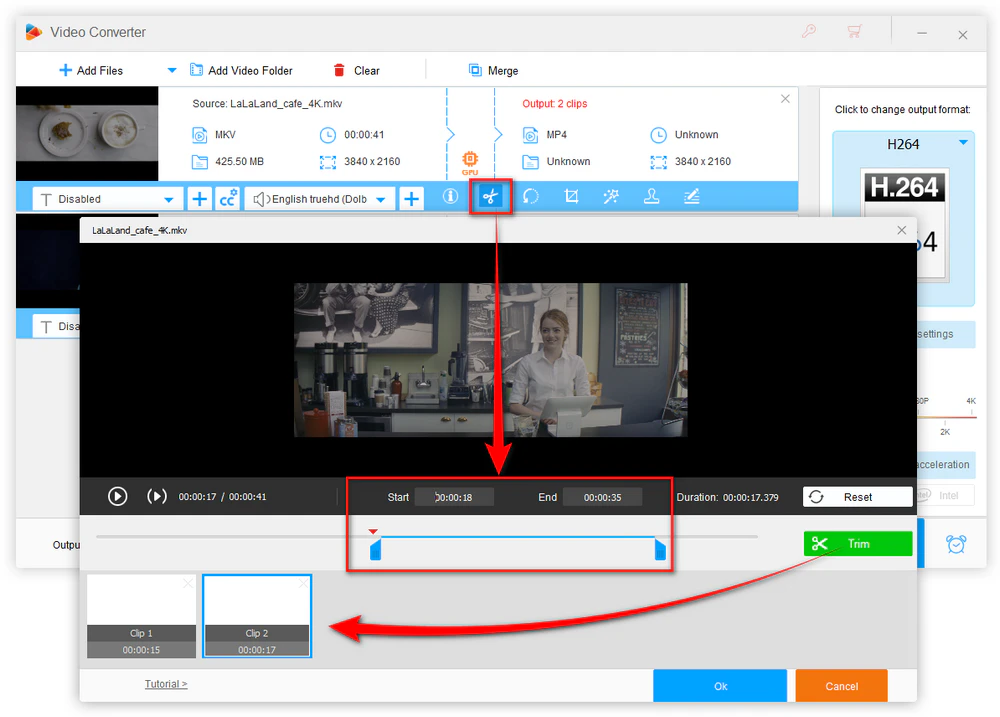Click the GPU acceleration chip icon
1000x717 pixels.
coord(470,162)
